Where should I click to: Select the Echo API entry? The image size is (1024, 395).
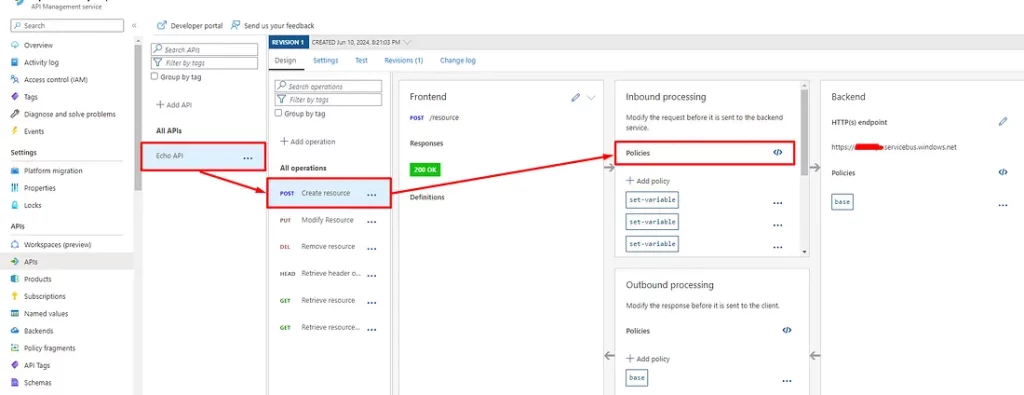click(x=204, y=157)
